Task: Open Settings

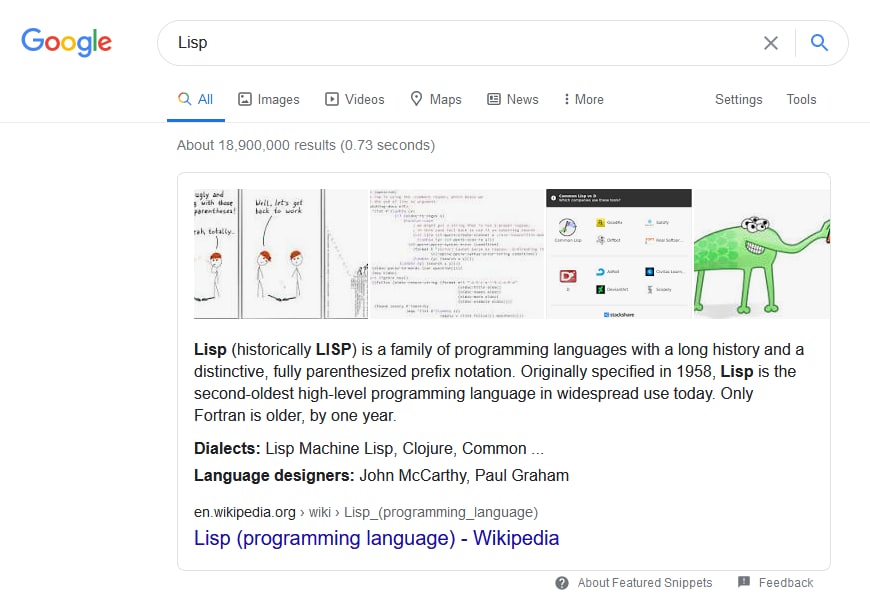Action: [x=739, y=99]
